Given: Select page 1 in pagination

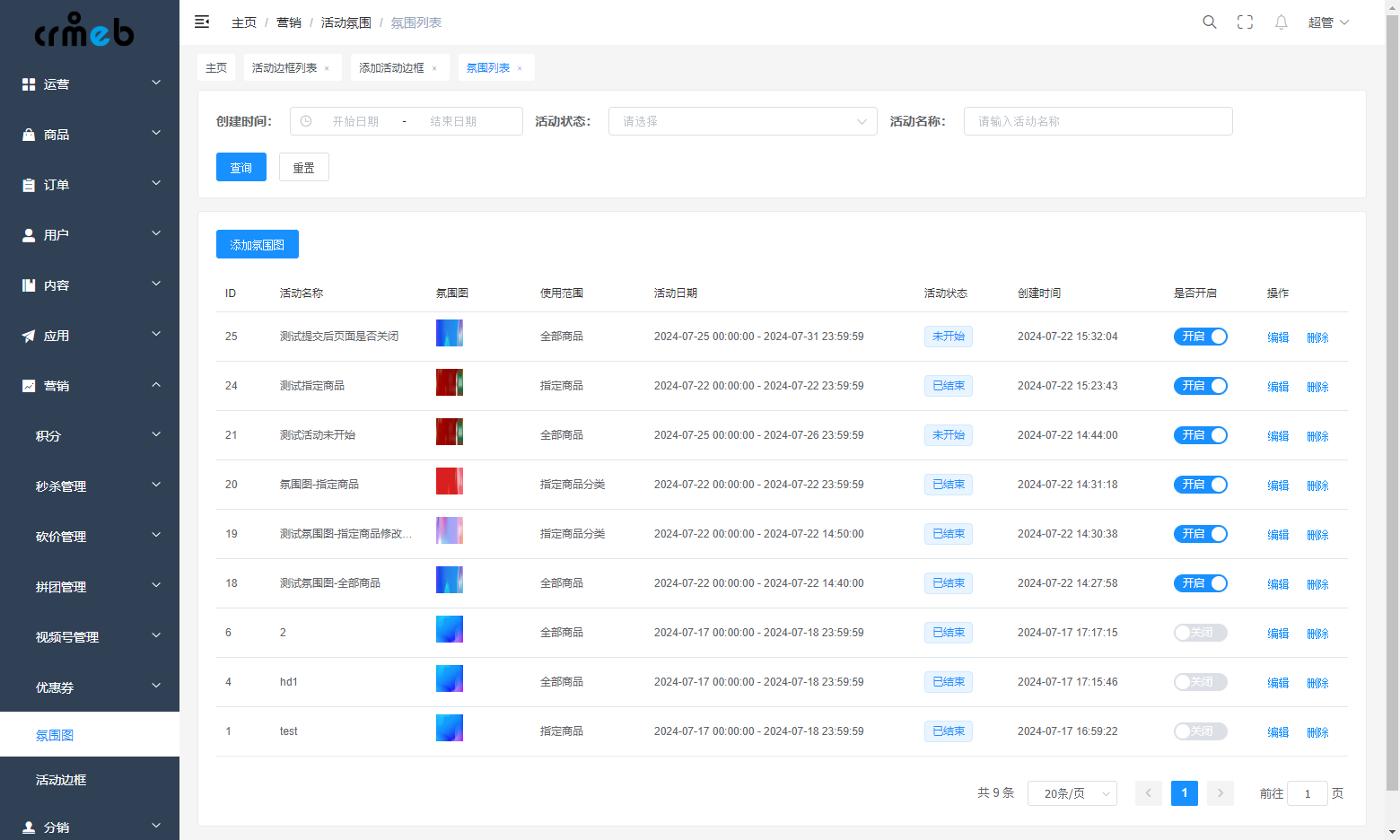Looking at the screenshot, I should tap(1185, 793).
